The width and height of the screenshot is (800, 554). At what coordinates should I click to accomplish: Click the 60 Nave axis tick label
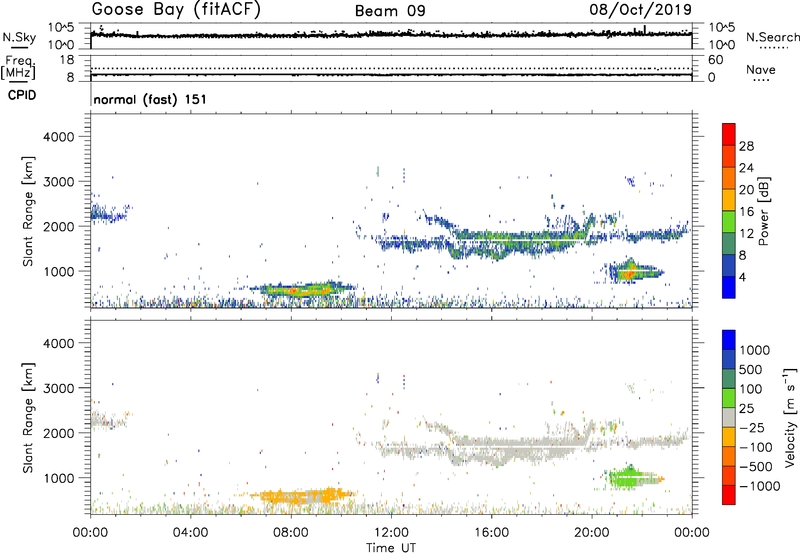click(x=716, y=60)
